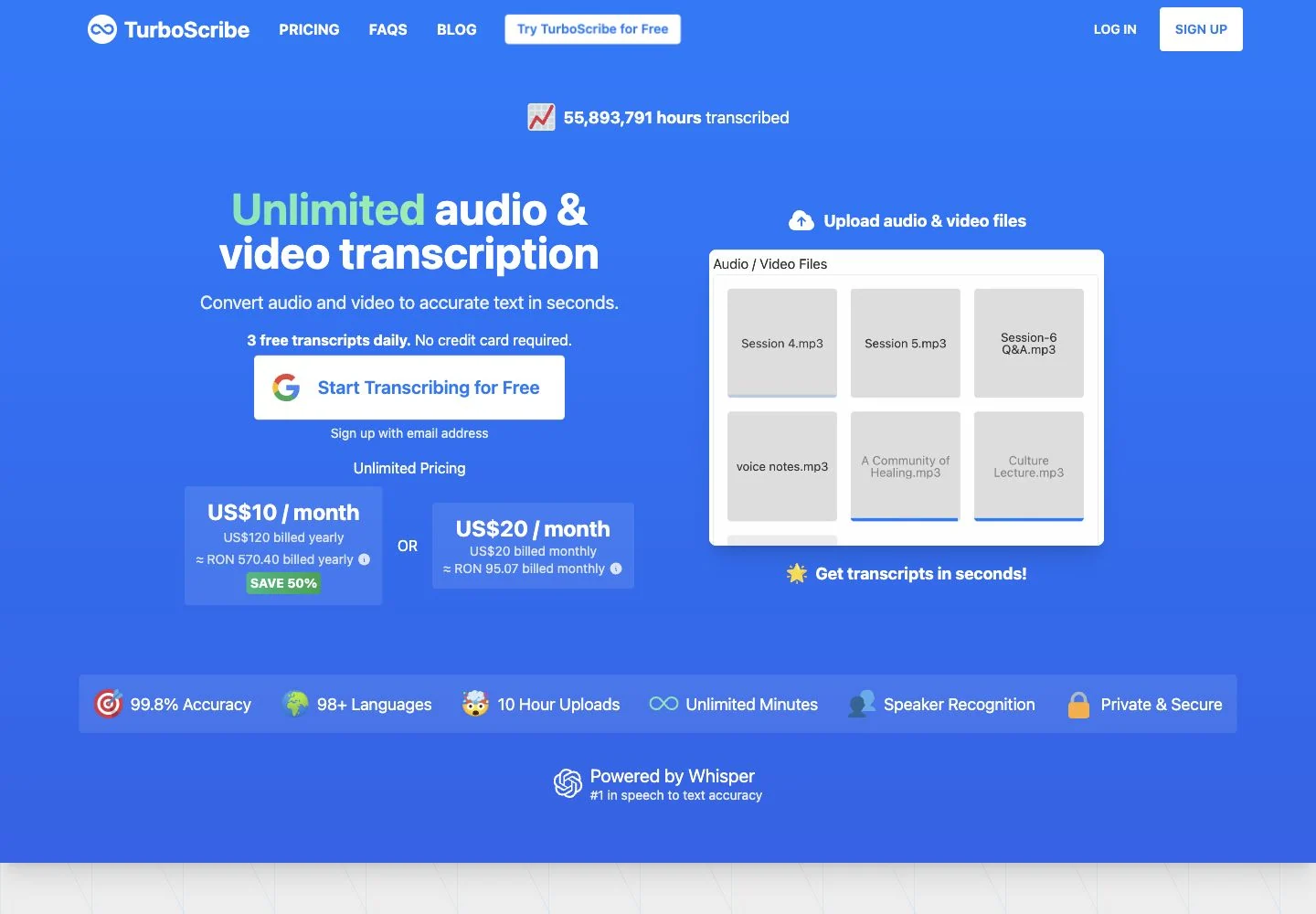Click the Google G icon
This screenshot has height=914, width=1316.
coord(286,388)
